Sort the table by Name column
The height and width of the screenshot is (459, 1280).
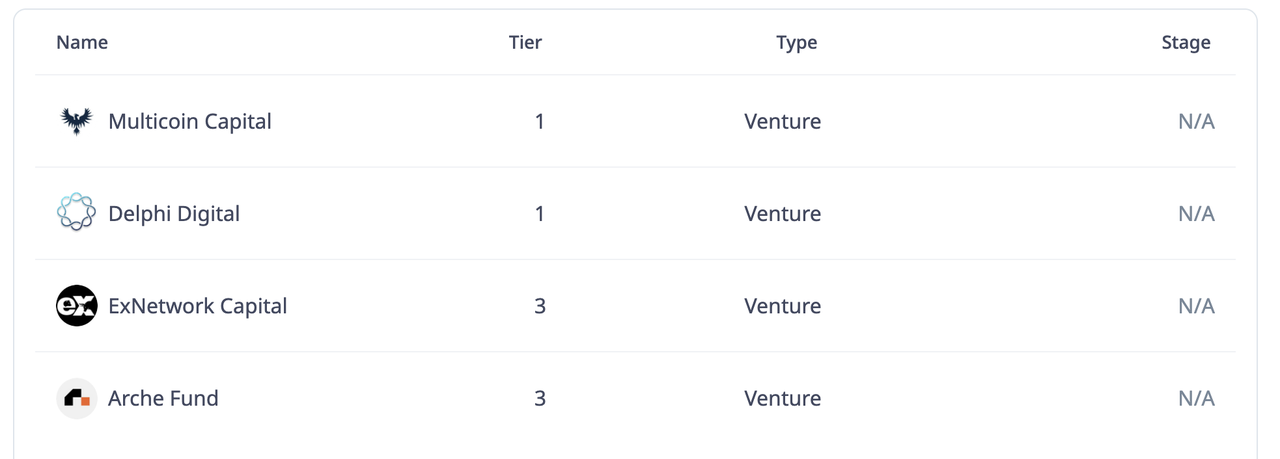coord(82,42)
